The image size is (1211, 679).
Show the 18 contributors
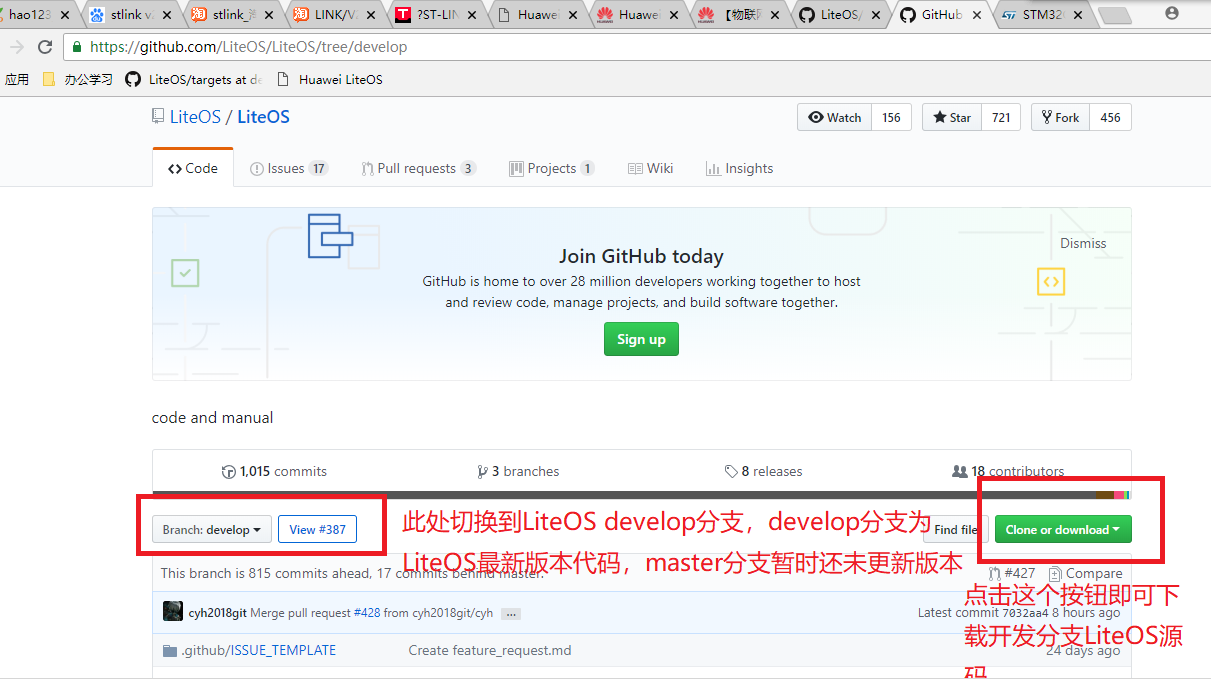click(1007, 471)
